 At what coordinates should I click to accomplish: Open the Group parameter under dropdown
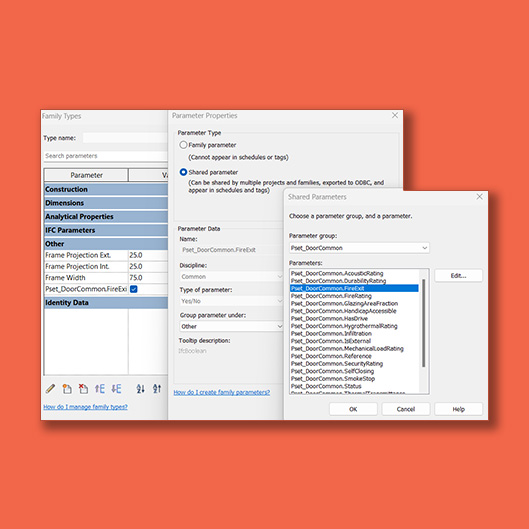coord(231,326)
